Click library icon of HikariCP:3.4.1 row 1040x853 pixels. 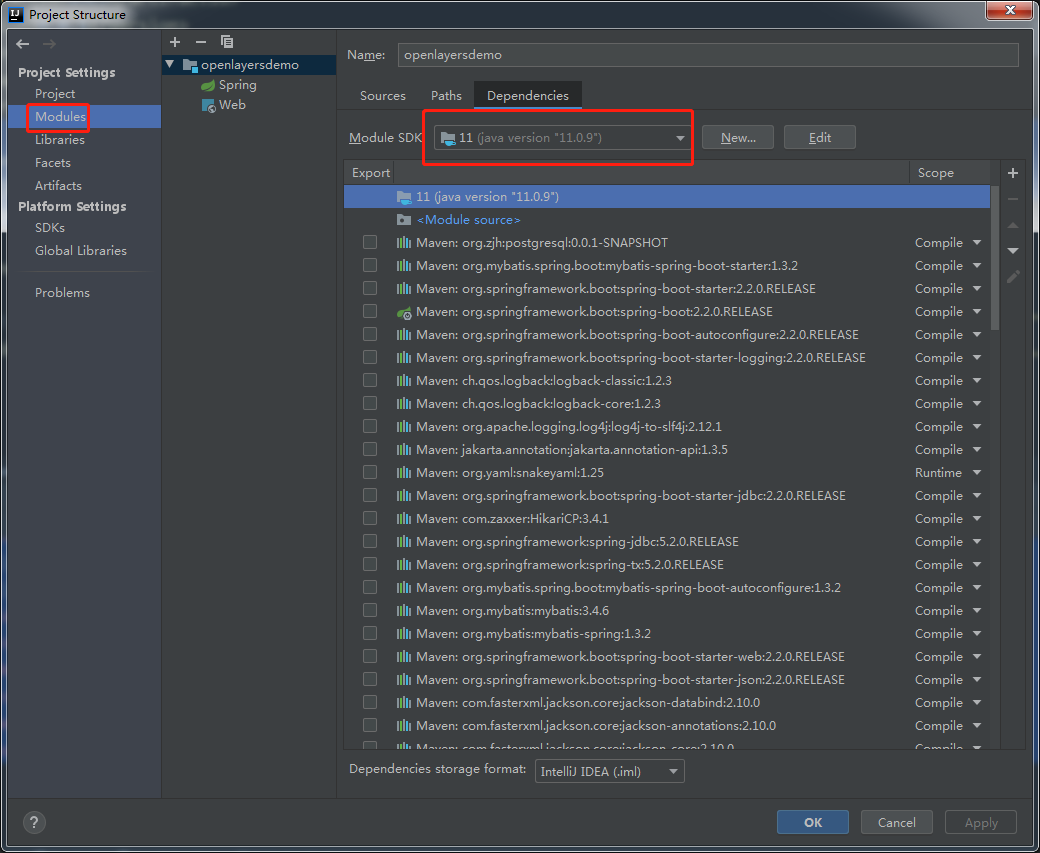403,519
